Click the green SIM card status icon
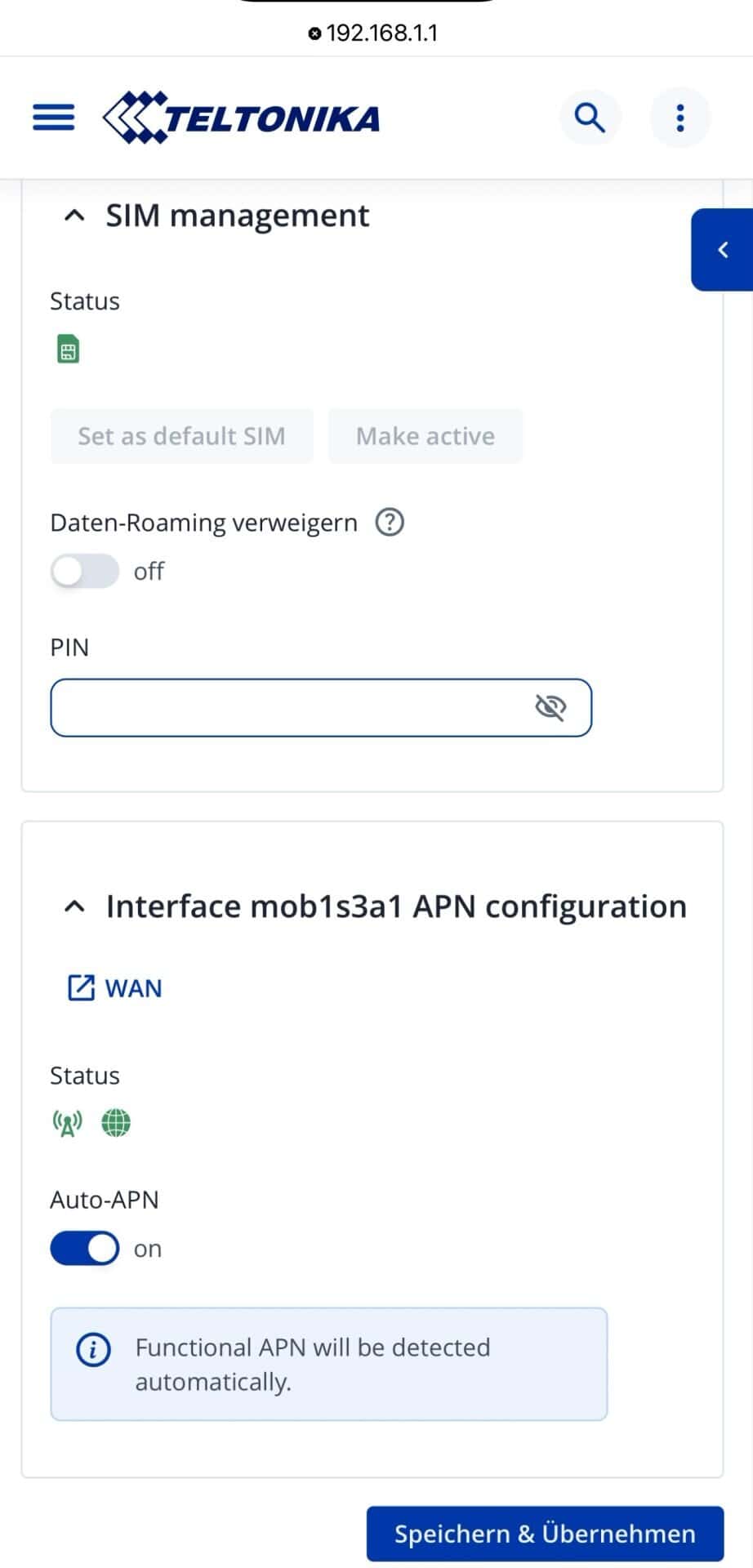This screenshot has width=753, height=1568. pyautogui.click(x=68, y=348)
